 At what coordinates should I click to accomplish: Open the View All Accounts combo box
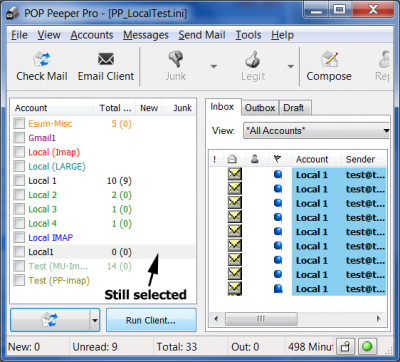[x=317, y=130]
